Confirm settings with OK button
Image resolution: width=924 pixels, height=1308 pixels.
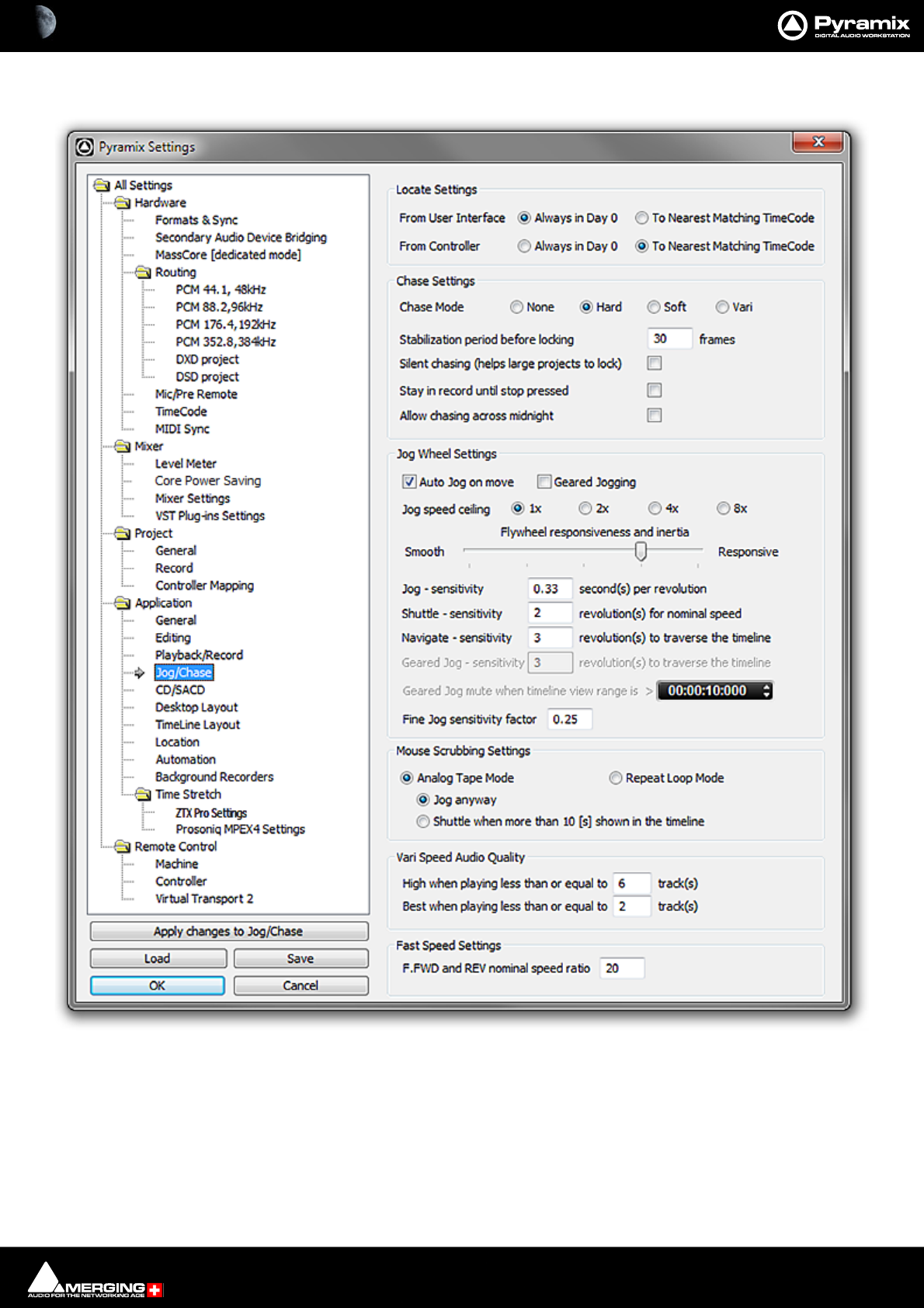coord(158,986)
